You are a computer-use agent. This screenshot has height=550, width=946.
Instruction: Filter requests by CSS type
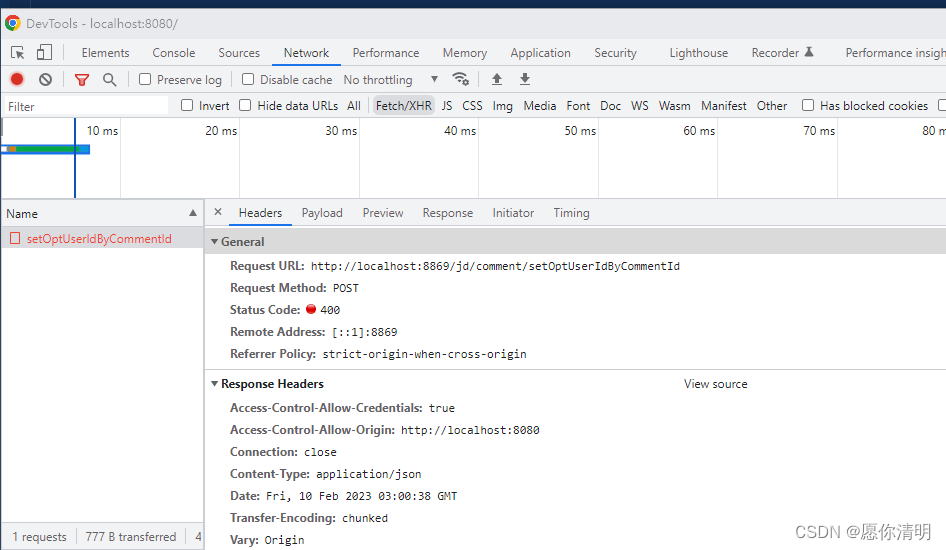click(472, 106)
